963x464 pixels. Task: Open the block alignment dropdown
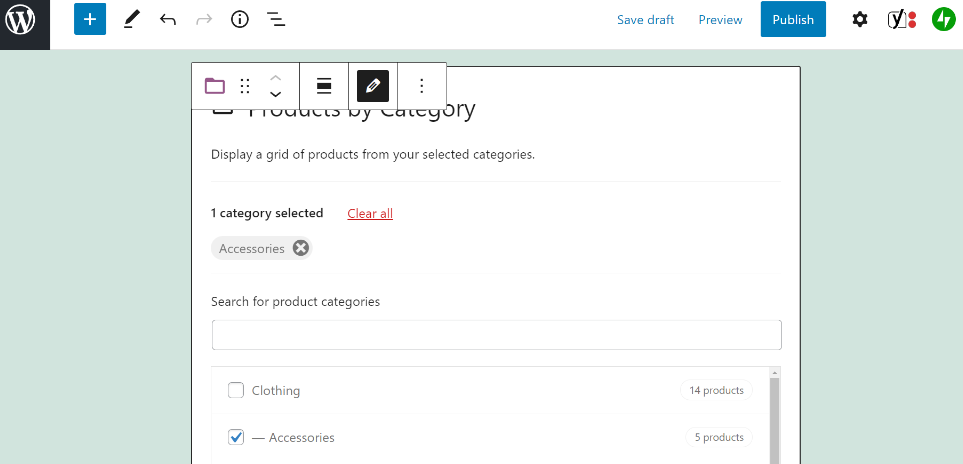(324, 86)
